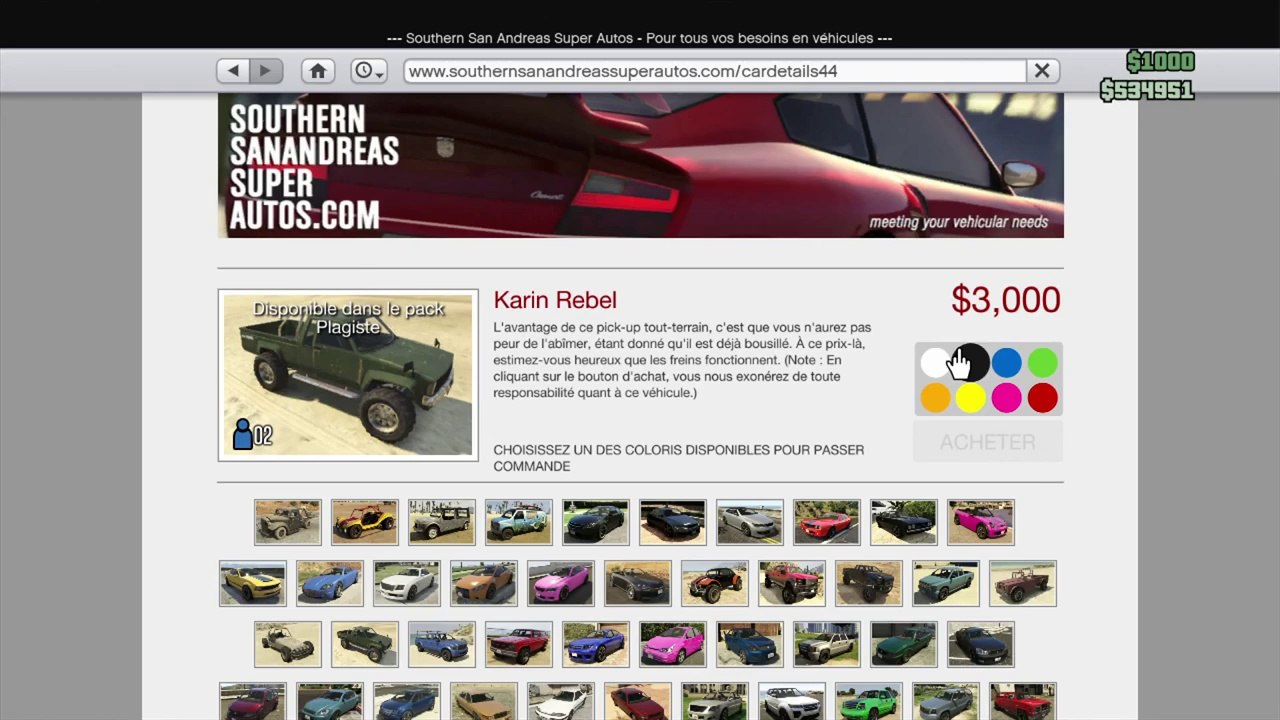Pick the orange color swatch

[x=935, y=398]
